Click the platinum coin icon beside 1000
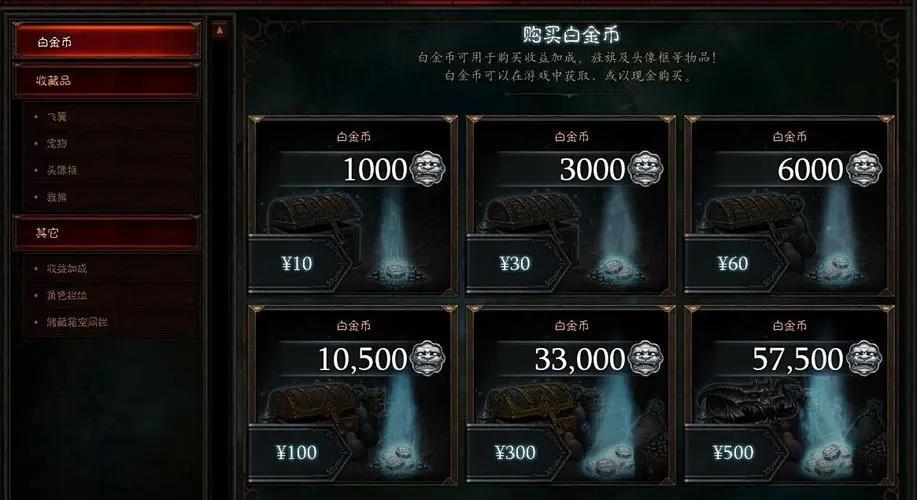The width and height of the screenshot is (917, 500). [428, 169]
